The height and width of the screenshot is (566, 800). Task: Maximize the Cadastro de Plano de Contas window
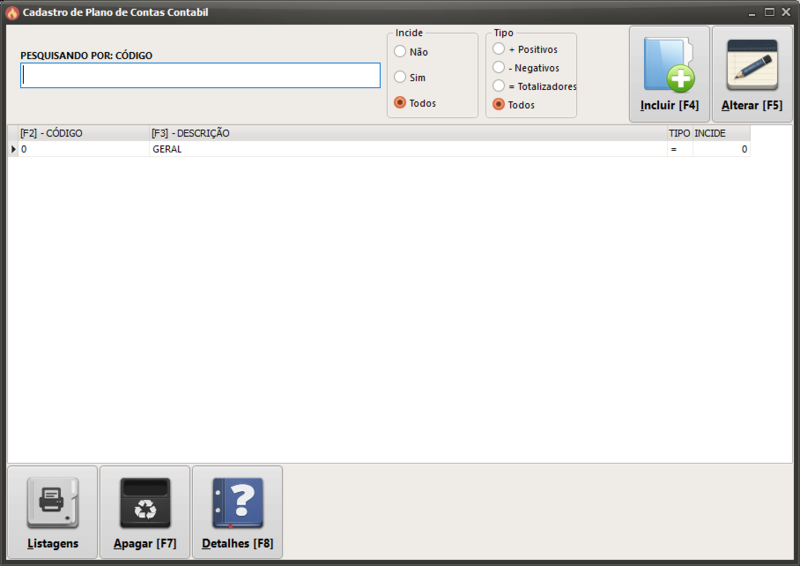point(769,12)
